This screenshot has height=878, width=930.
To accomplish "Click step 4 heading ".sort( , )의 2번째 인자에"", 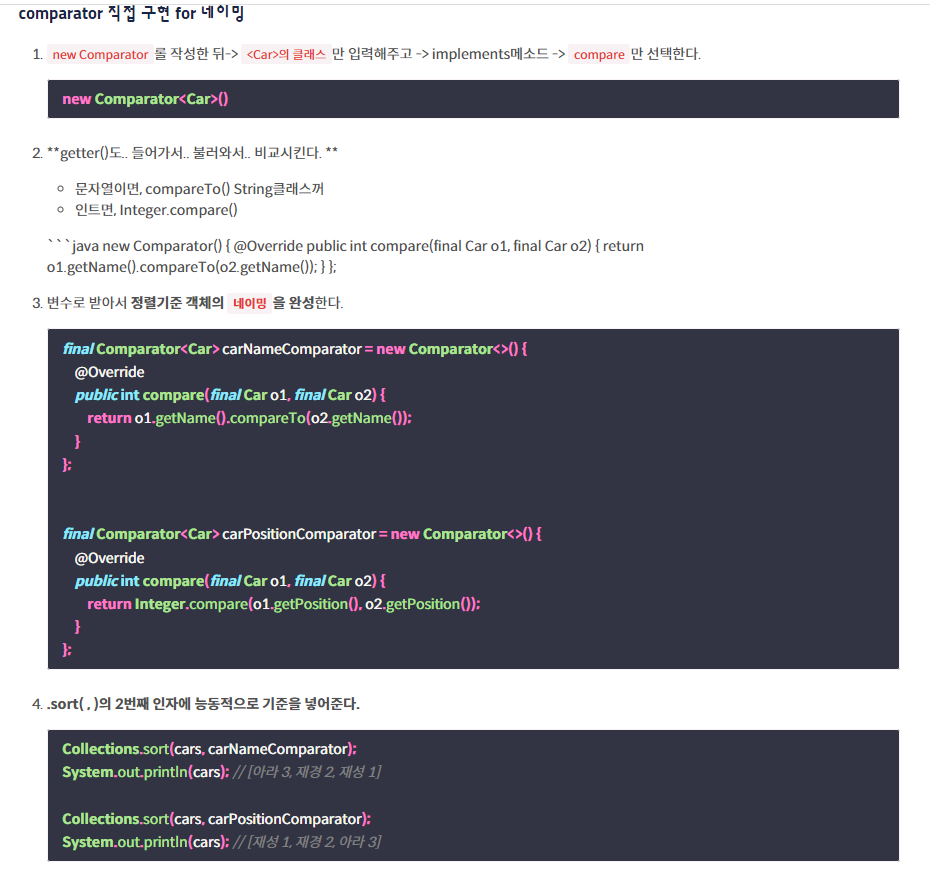I will coord(120,704).
